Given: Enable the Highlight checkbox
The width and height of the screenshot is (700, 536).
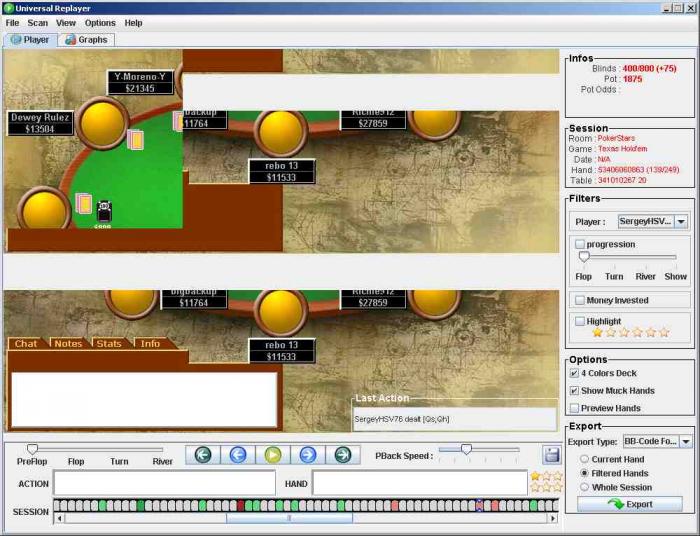Looking at the screenshot, I should point(580,321).
